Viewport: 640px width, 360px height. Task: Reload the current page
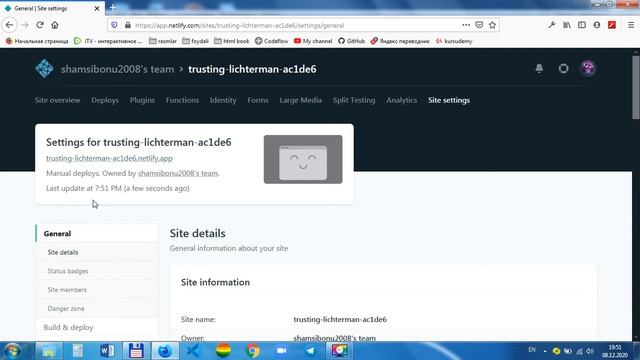click(x=40, y=25)
